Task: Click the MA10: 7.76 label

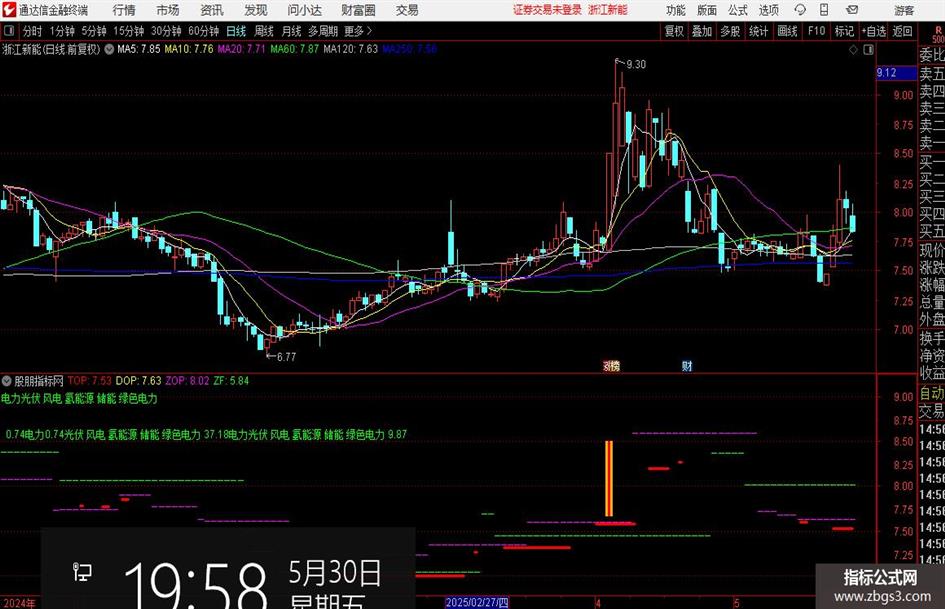Action: pos(189,49)
